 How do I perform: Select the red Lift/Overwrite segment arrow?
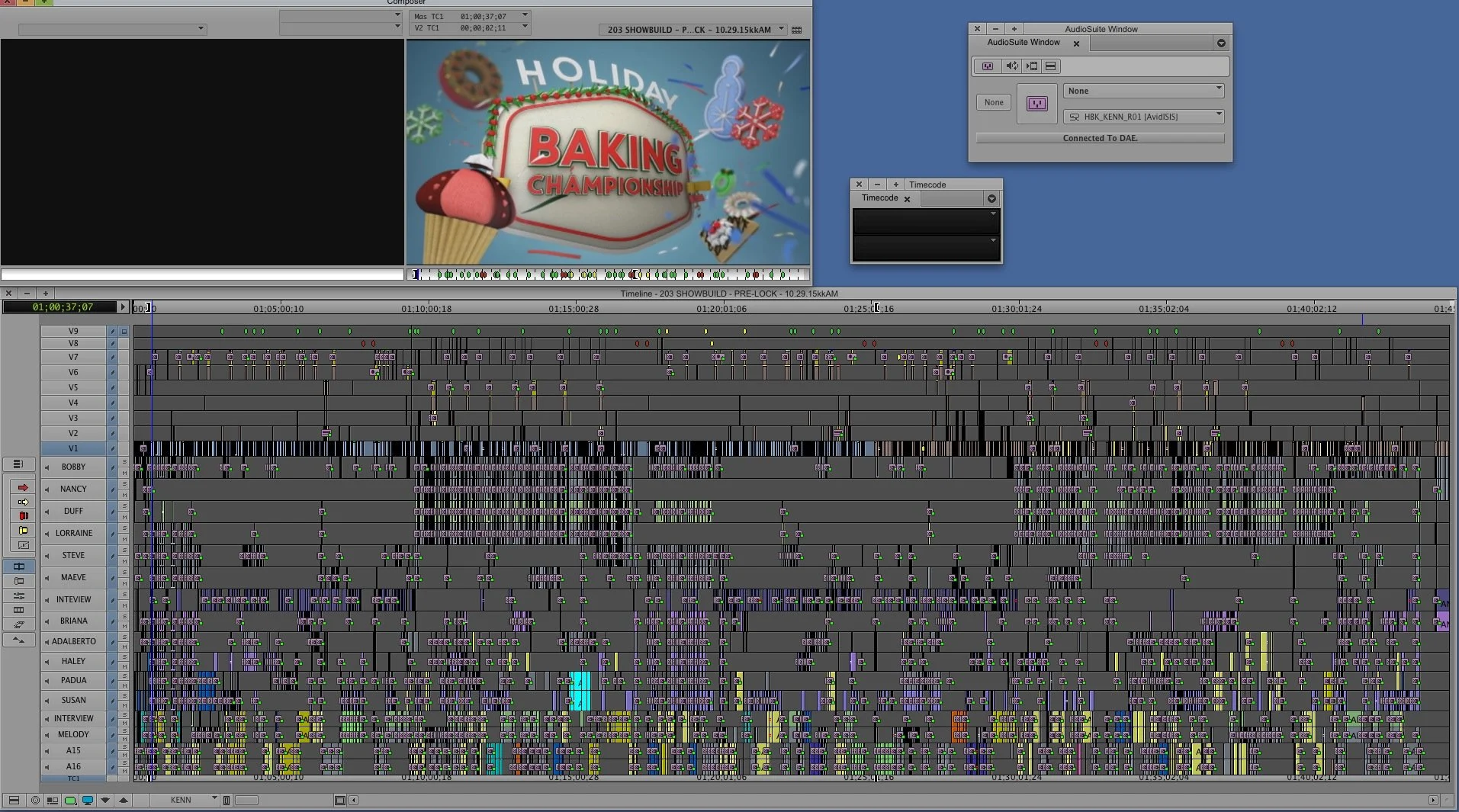pos(22,487)
